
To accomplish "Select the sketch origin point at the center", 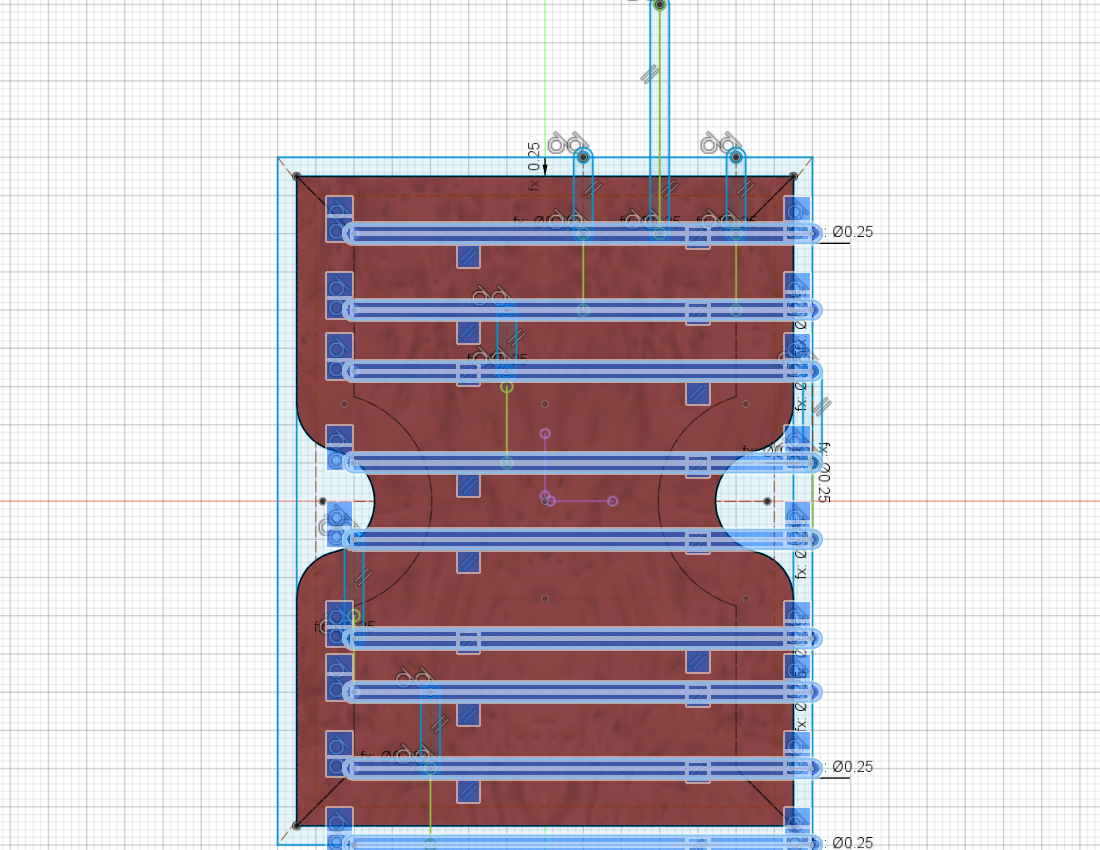I will (545, 501).
